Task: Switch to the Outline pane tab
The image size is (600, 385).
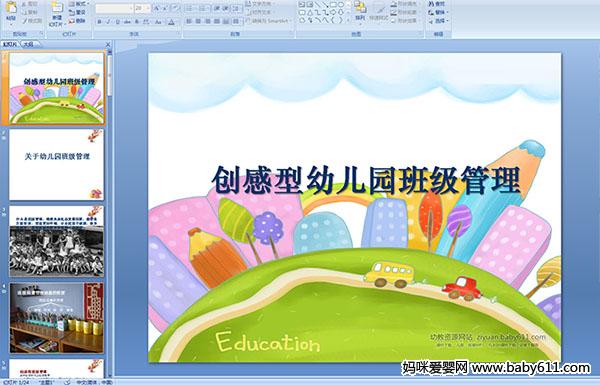Action: tap(29, 44)
